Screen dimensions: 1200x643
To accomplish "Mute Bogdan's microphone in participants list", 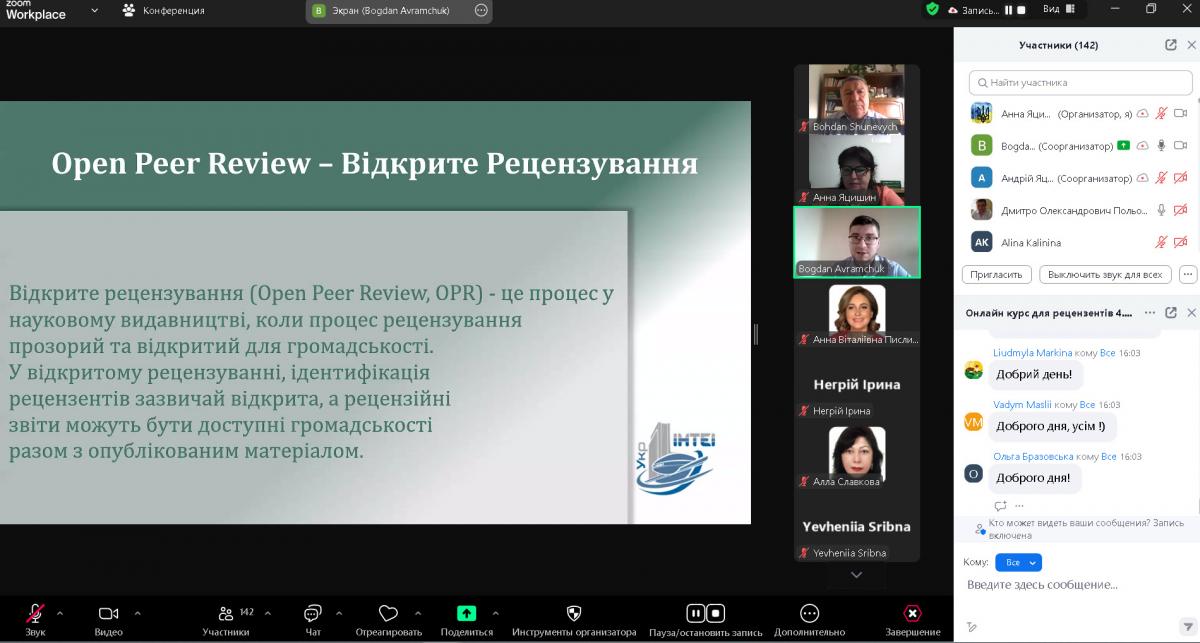I will [1161, 146].
